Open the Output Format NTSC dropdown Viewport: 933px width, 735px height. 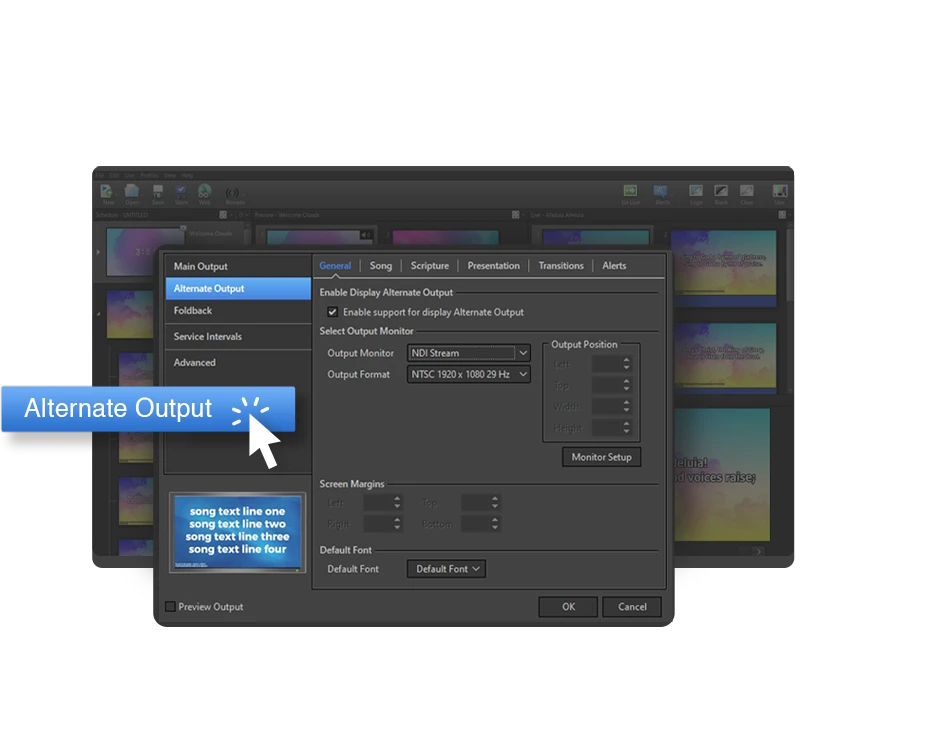[x=469, y=374]
